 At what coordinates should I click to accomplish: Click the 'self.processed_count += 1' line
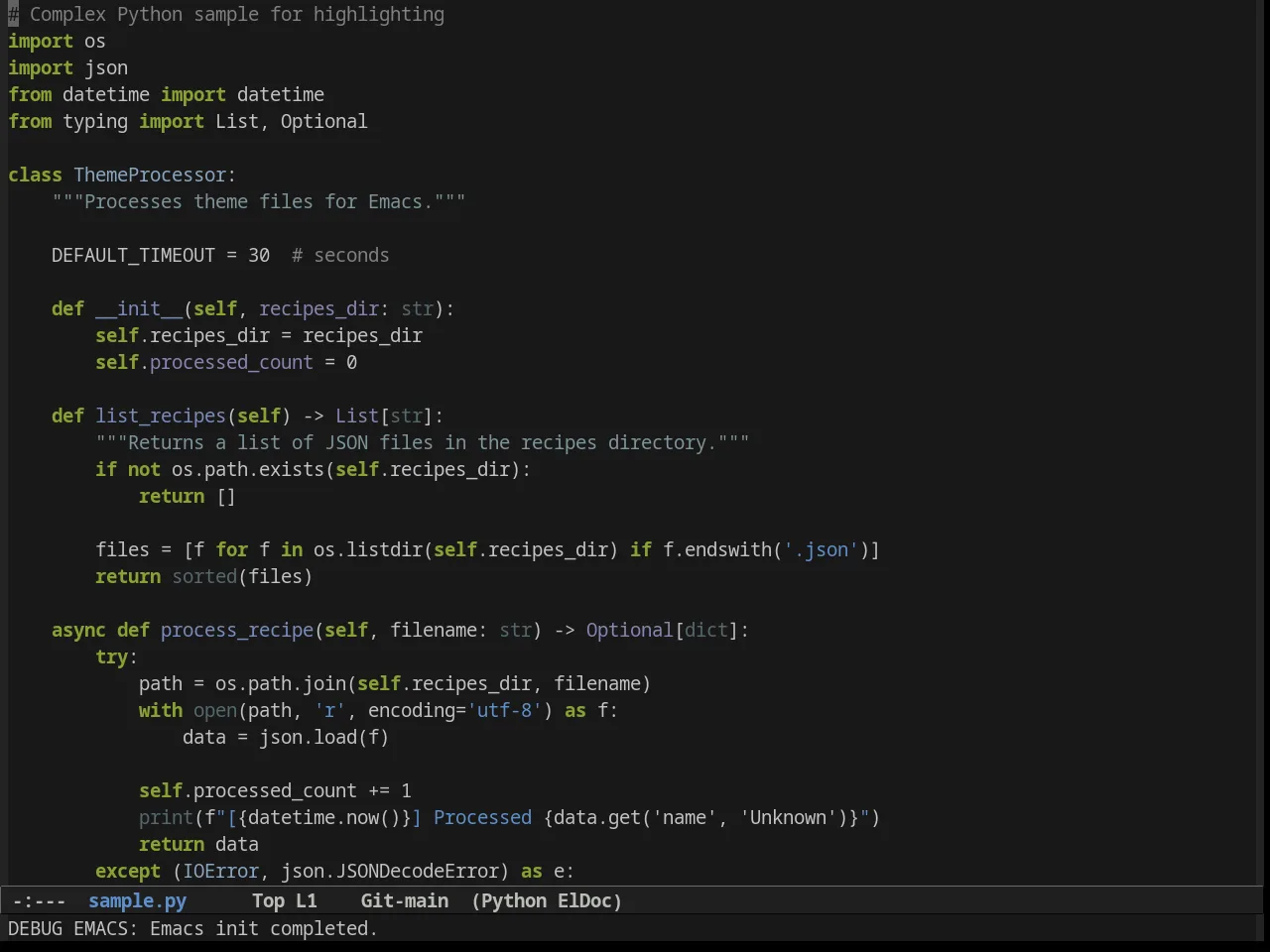[275, 790]
